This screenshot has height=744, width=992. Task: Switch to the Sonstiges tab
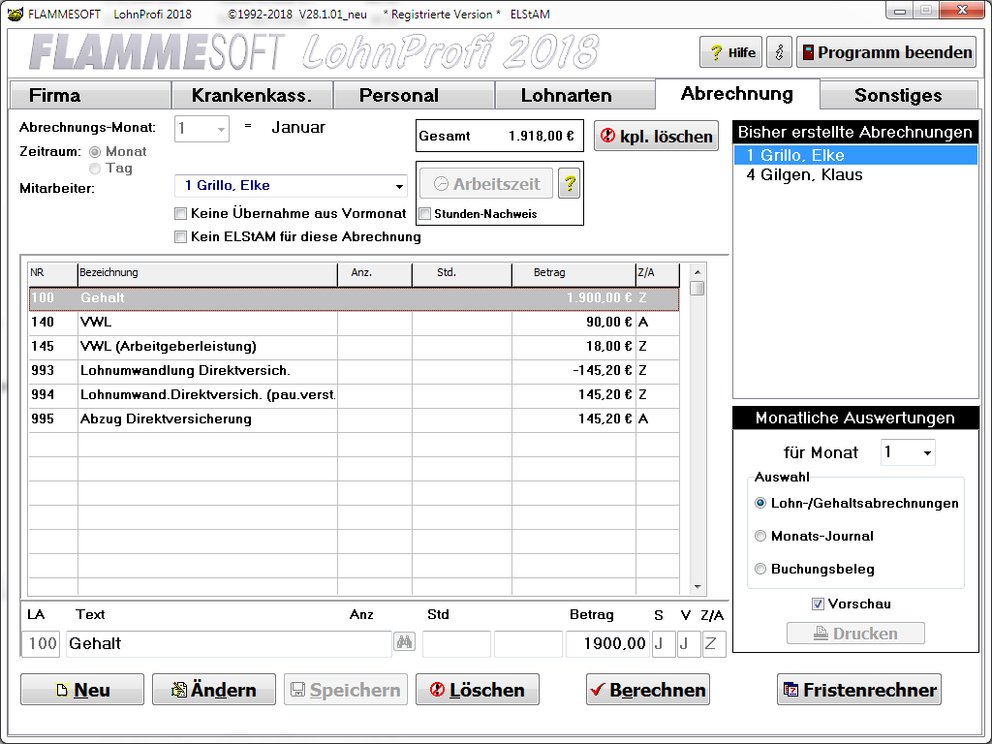tap(898, 96)
